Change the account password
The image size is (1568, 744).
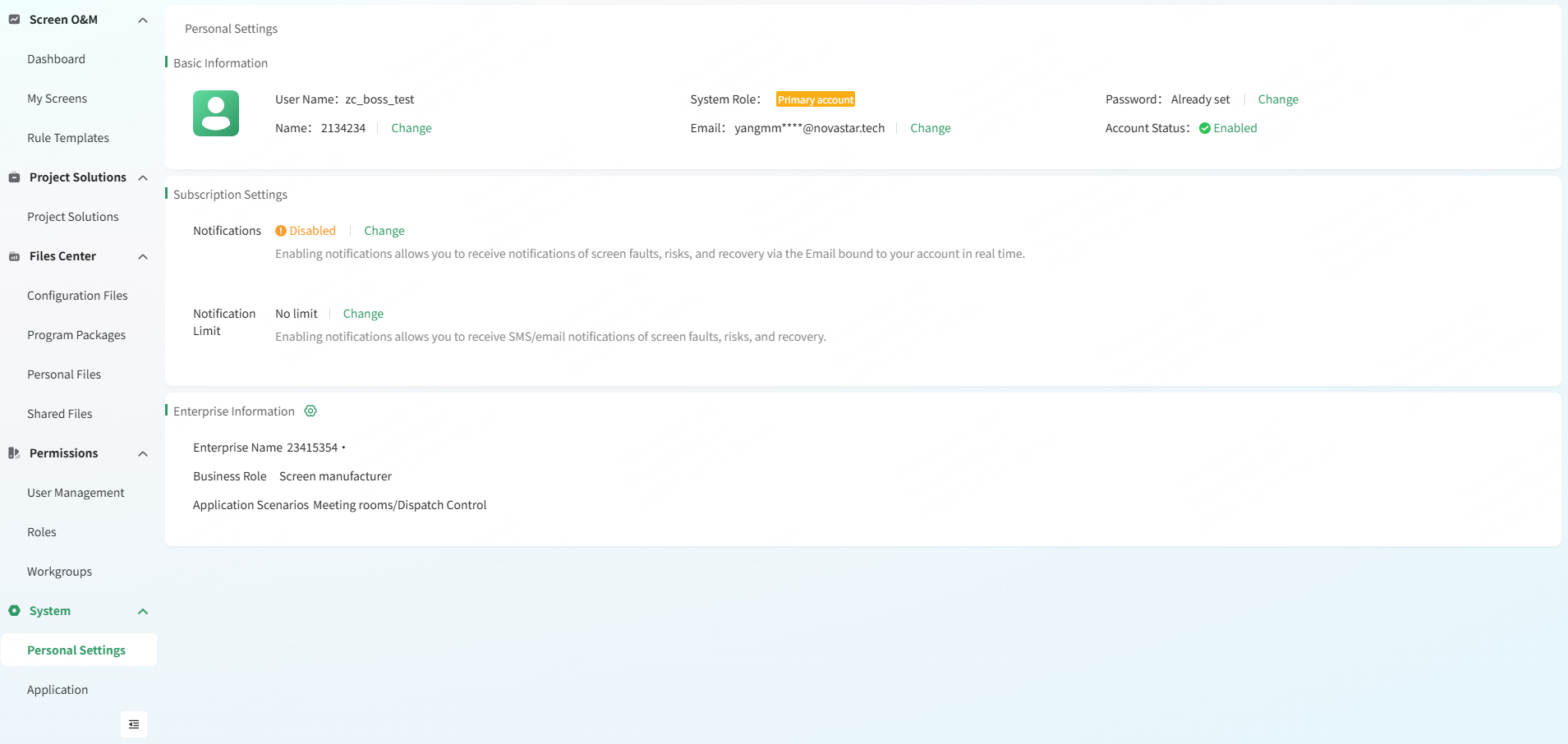coord(1278,99)
